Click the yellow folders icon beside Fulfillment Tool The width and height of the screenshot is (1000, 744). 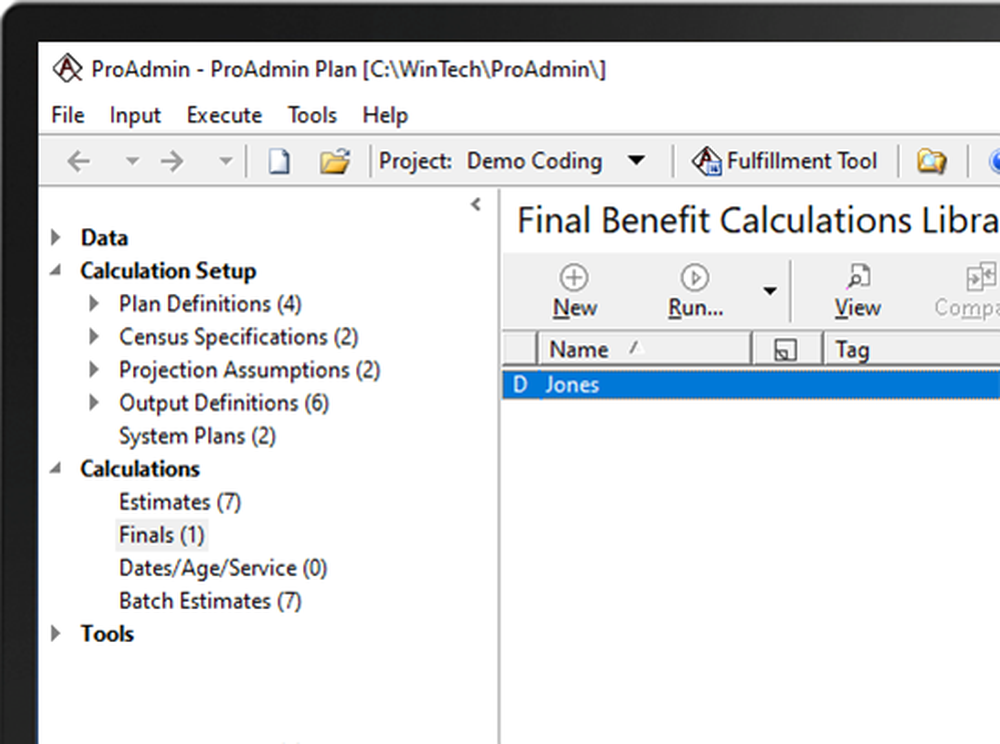(932, 161)
